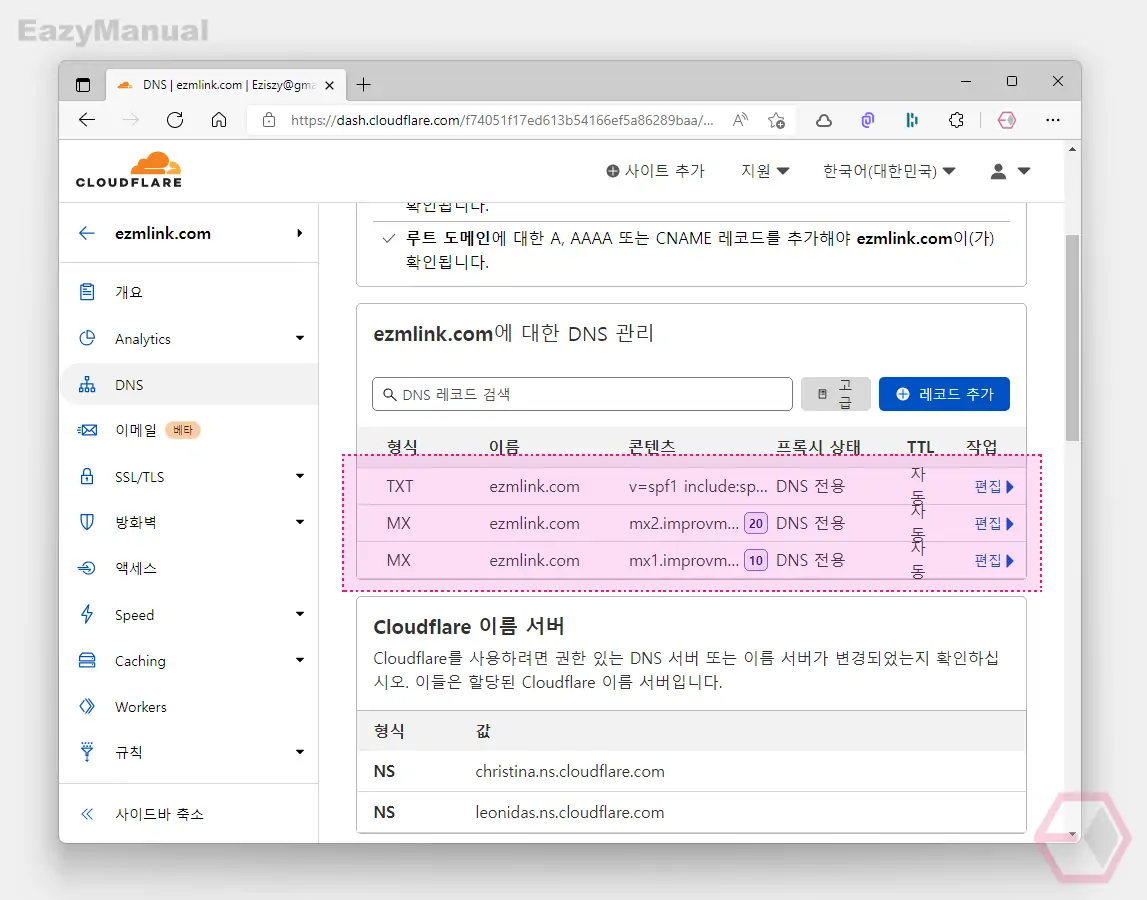Click the cloud extension icon in toolbar
Image resolution: width=1147 pixels, height=900 pixels.
coord(824,120)
